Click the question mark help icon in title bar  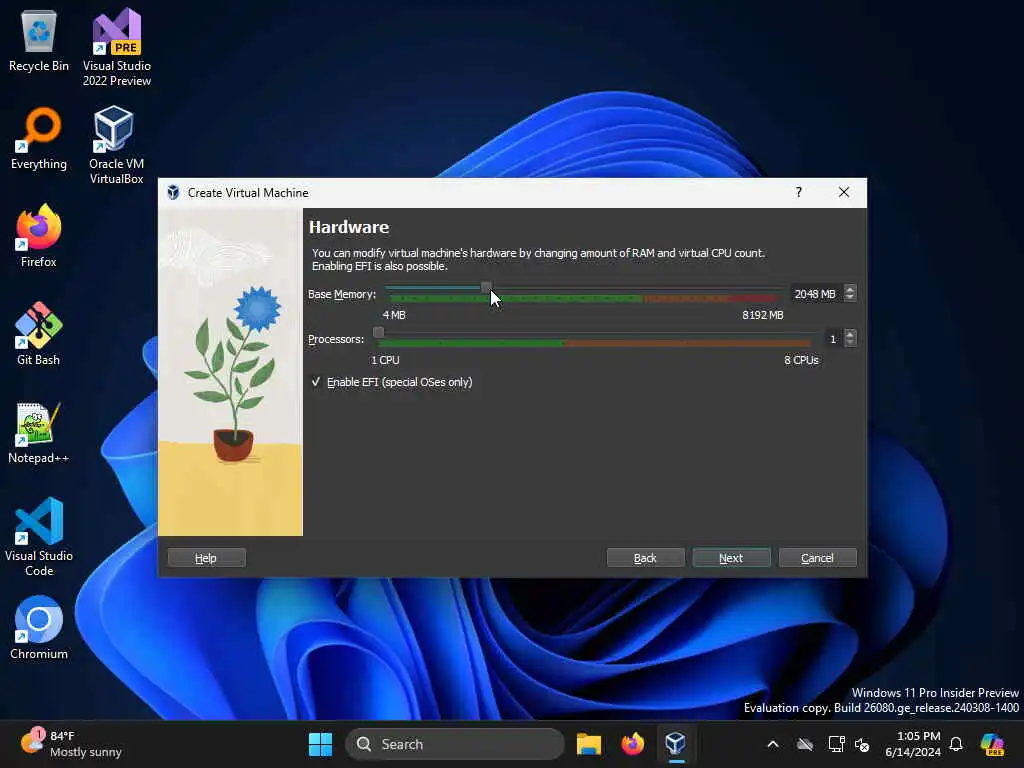pyautogui.click(x=799, y=192)
